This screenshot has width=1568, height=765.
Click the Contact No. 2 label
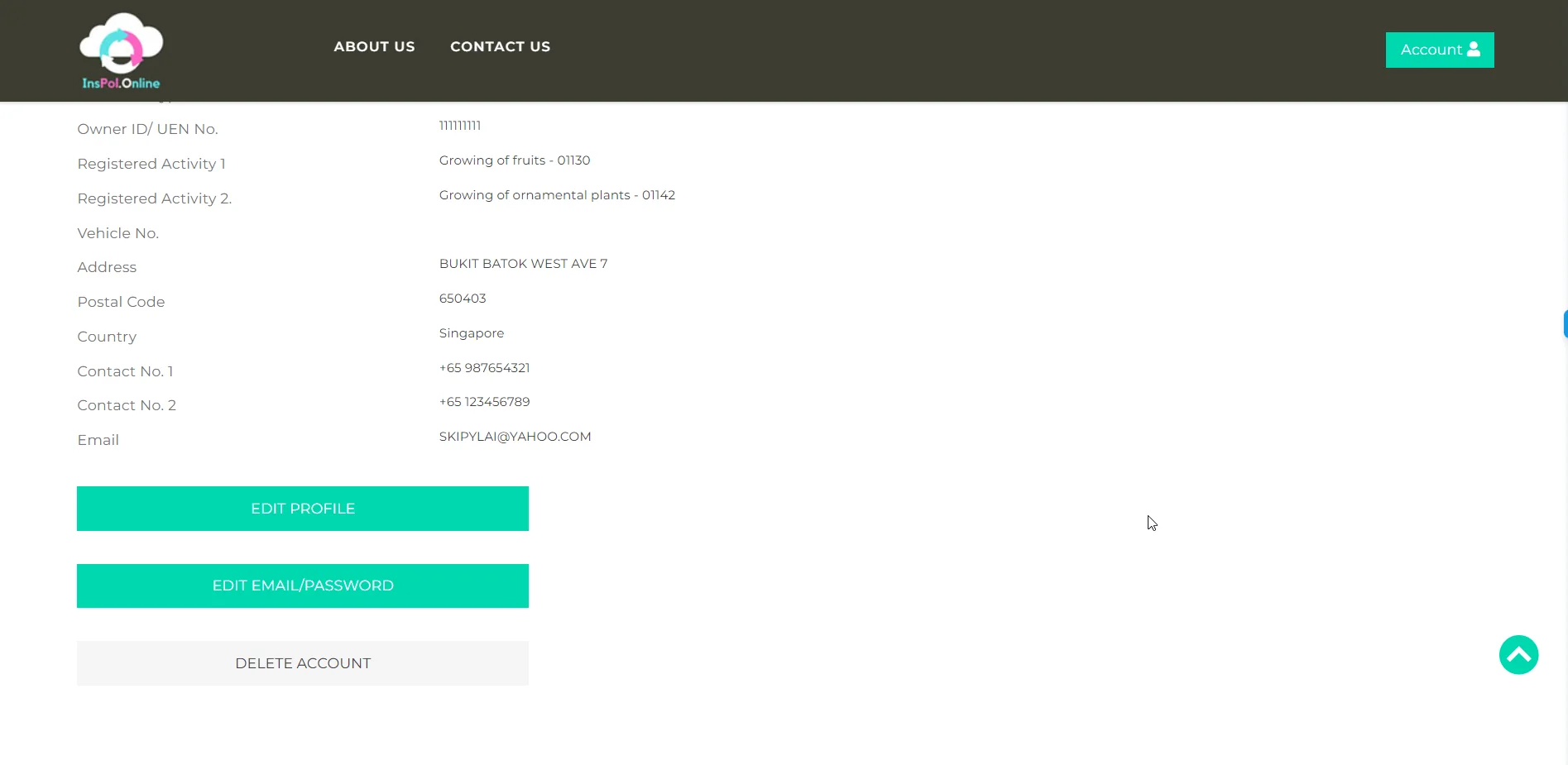pyautogui.click(x=127, y=405)
